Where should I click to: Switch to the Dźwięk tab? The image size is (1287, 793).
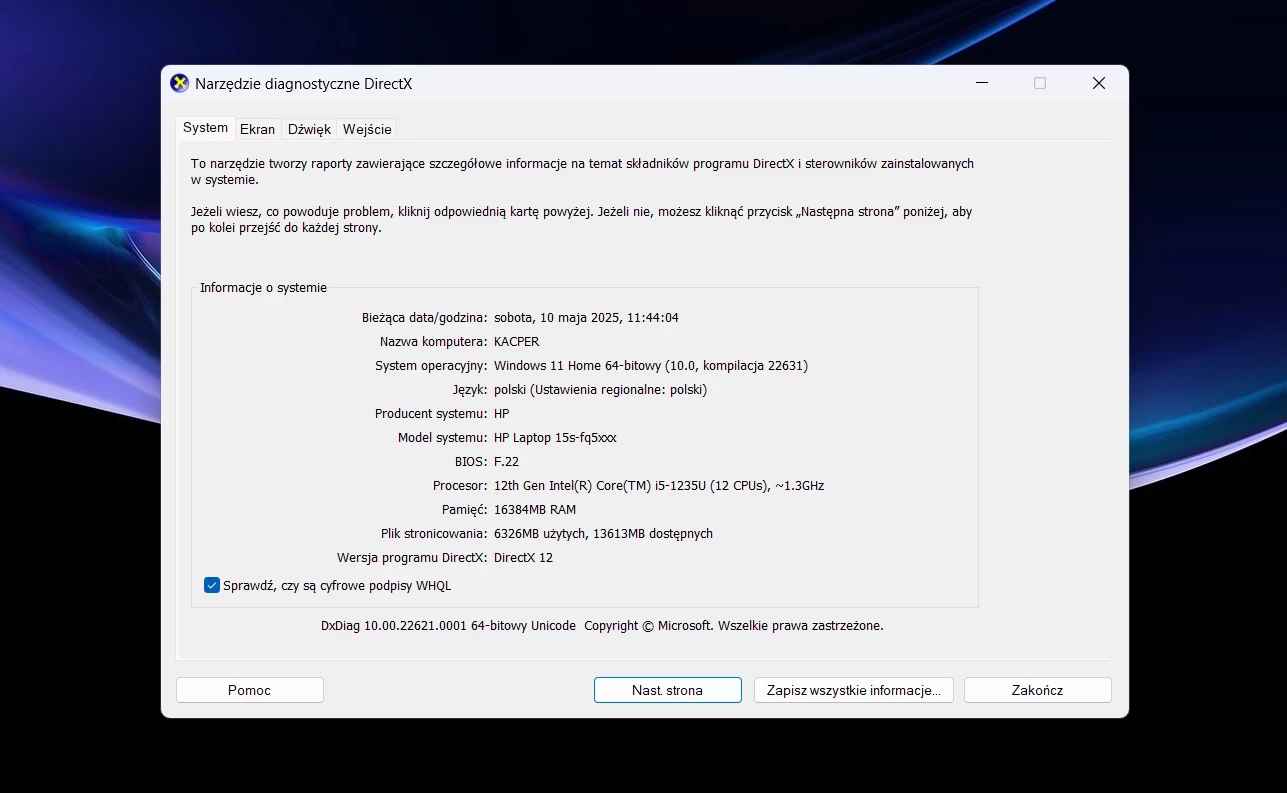point(309,129)
